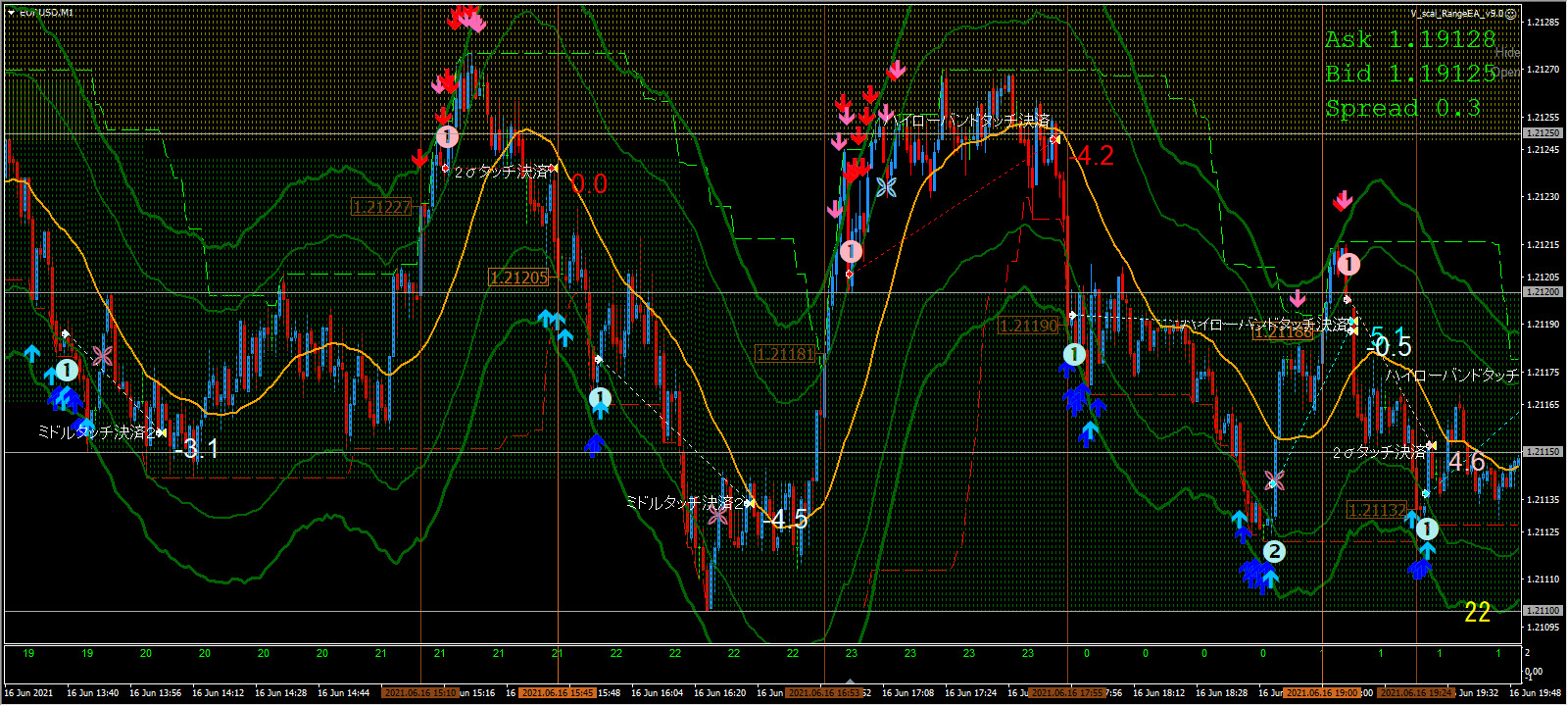Click the ミドルタッチ決済2 label beside 4.5
Viewport: 1568px width, 706px height.
click(x=686, y=502)
